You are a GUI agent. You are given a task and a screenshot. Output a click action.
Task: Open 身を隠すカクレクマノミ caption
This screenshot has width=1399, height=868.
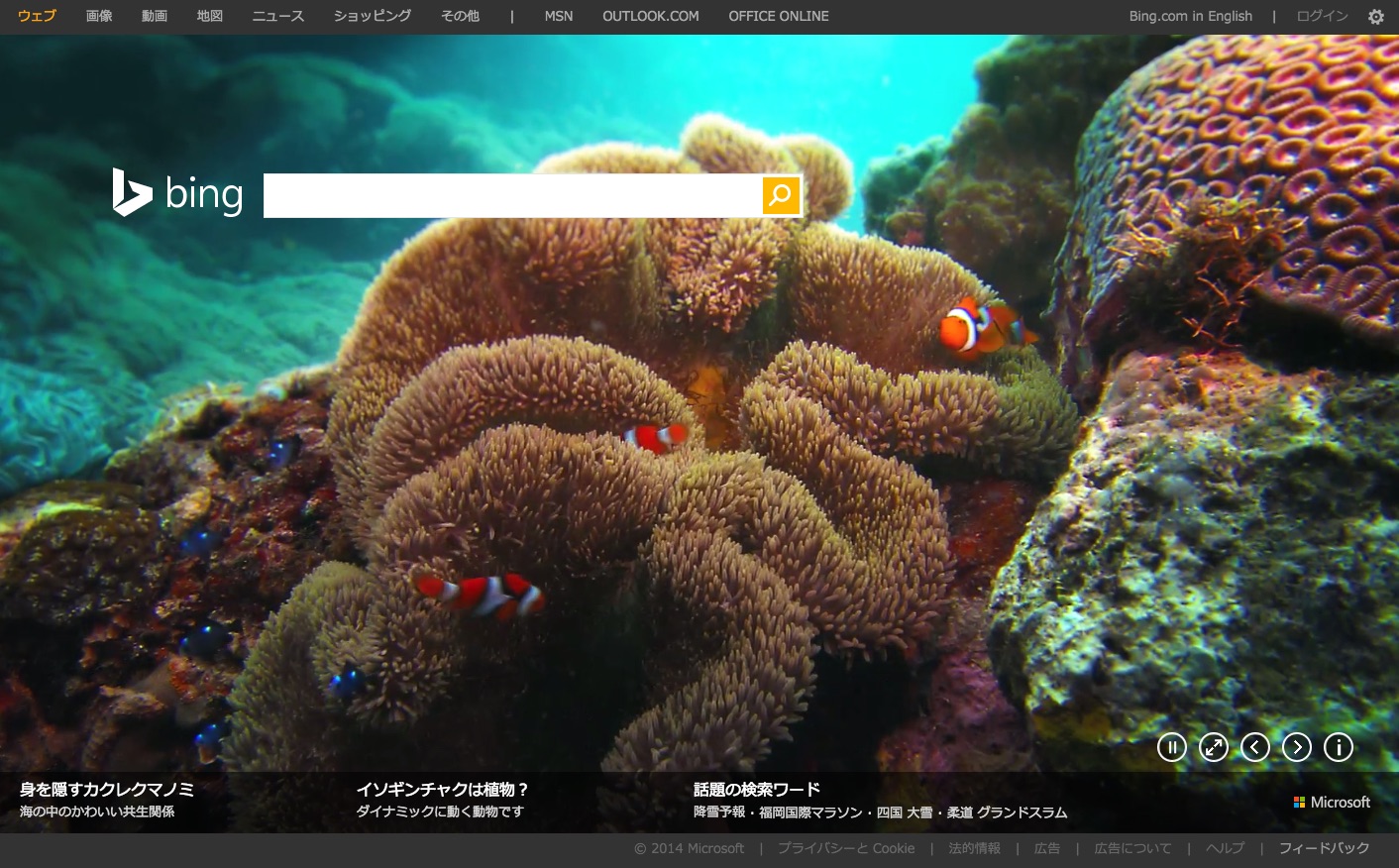point(107,790)
